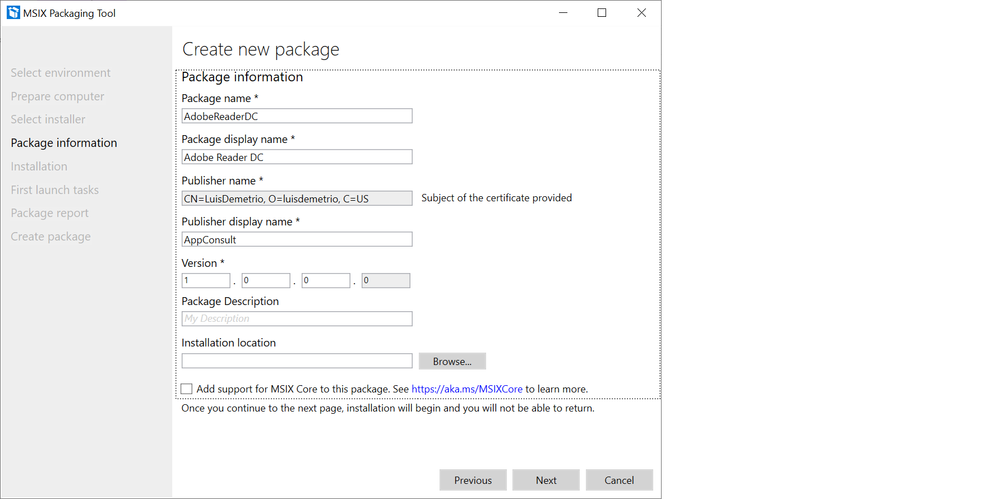The height and width of the screenshot is (499, 998).
Task: Open the aka.ms/MSIXCore link
Action: coord(467,389)
